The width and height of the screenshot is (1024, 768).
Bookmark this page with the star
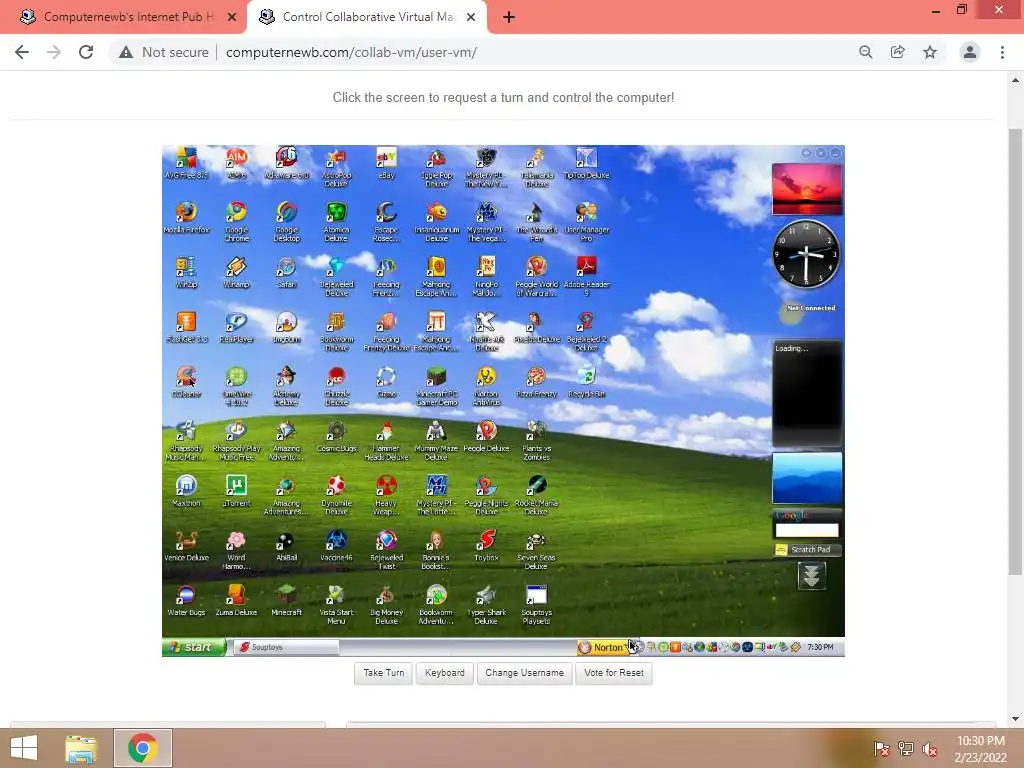click(x=930, y=52)
